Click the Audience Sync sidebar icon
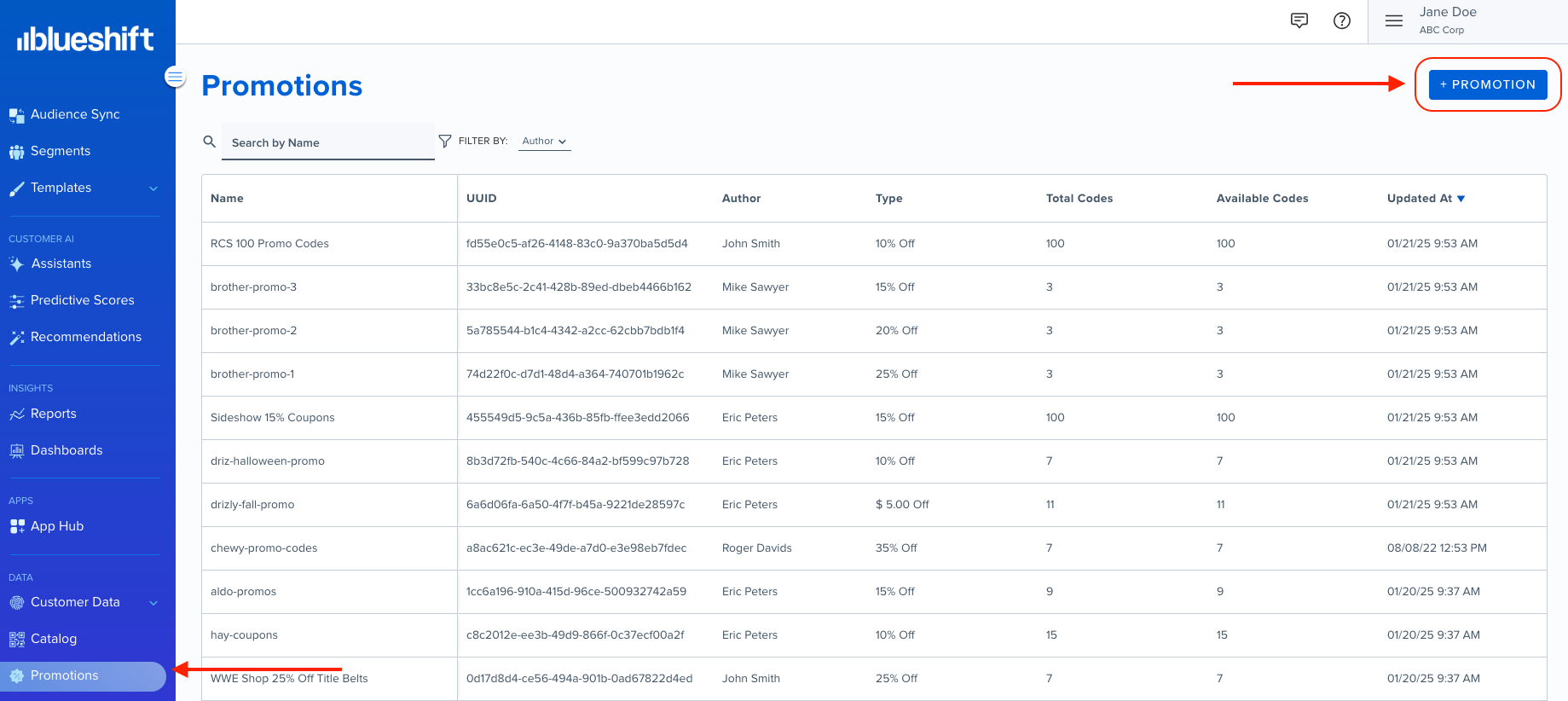The height and width of the screenshot is (701, 1568). pos(16,115)
